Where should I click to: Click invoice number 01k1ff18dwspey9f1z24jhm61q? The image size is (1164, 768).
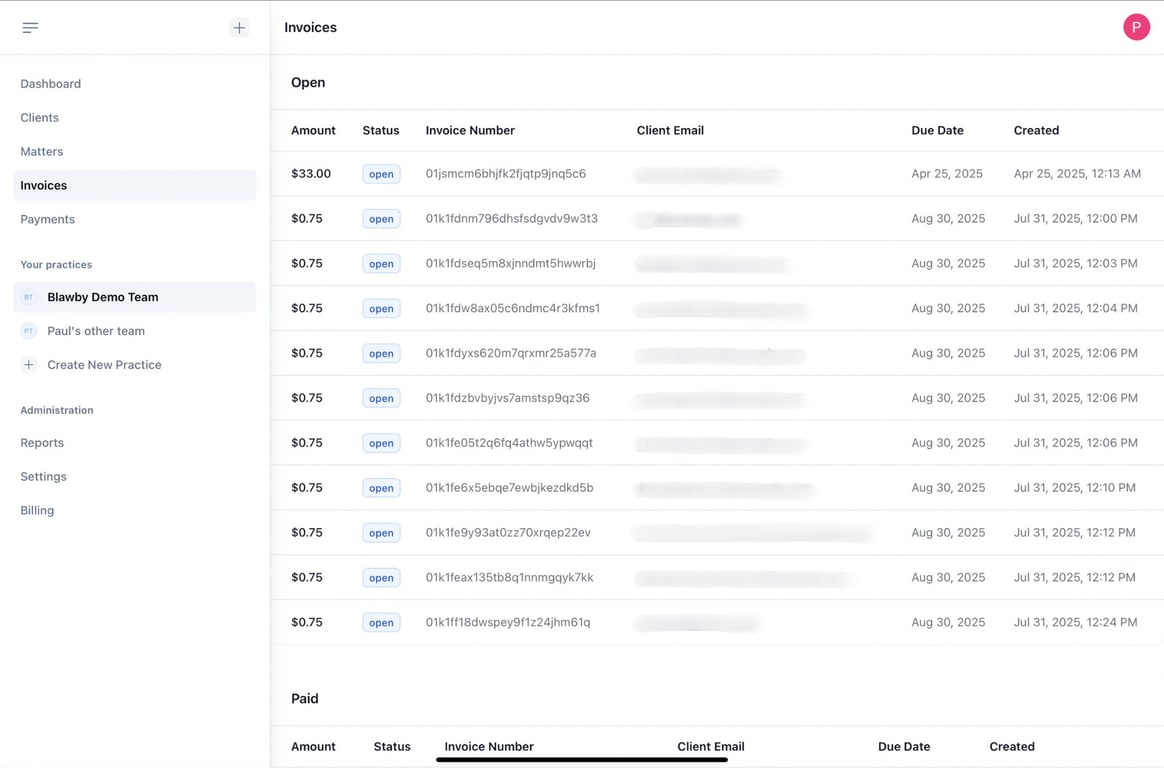(508, 622)
